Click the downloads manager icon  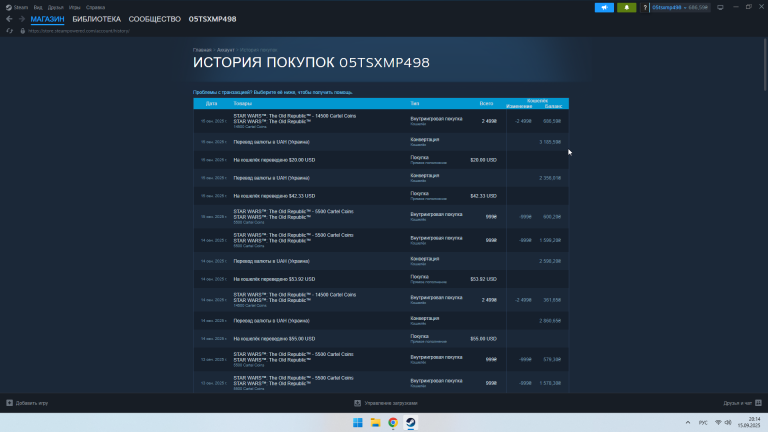[x=357, y=403]
